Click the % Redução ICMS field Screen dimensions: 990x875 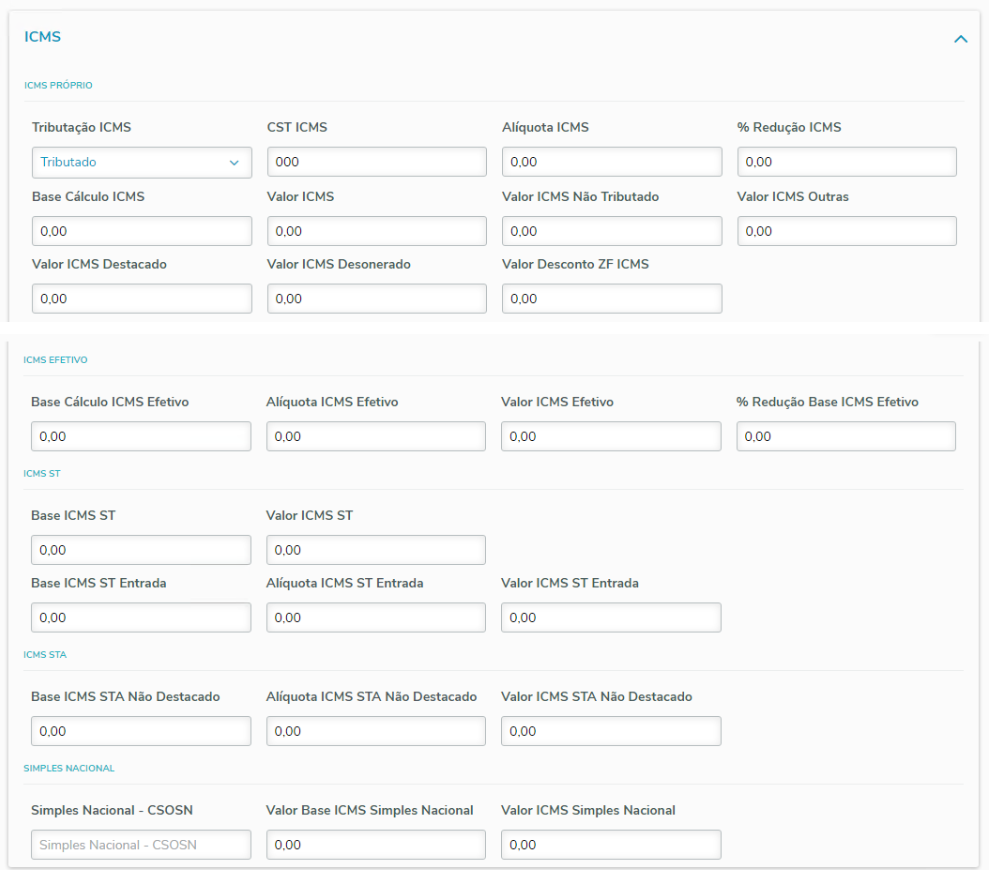pyautogui.click(x=846, y=162)
